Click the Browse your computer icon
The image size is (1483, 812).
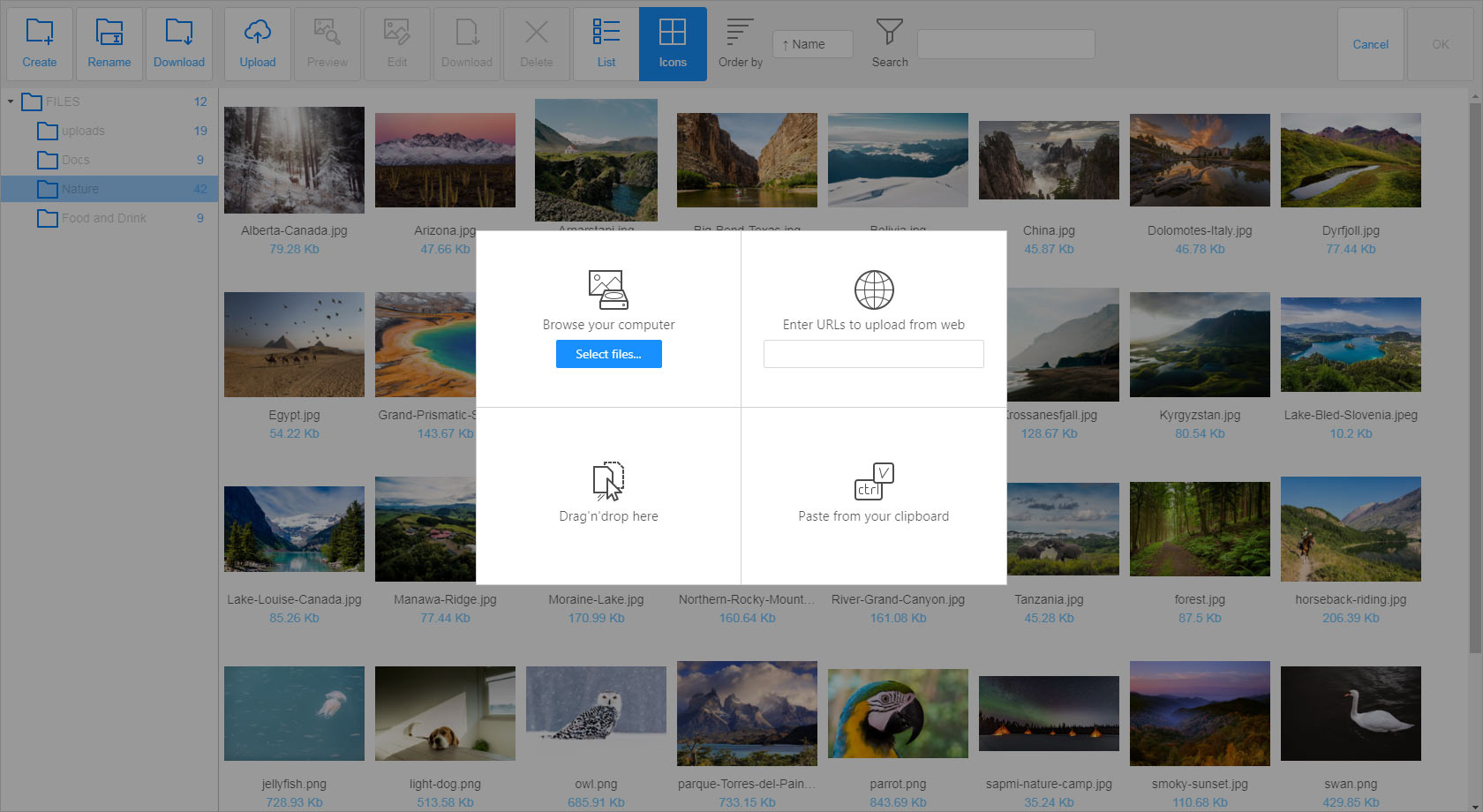608,289
